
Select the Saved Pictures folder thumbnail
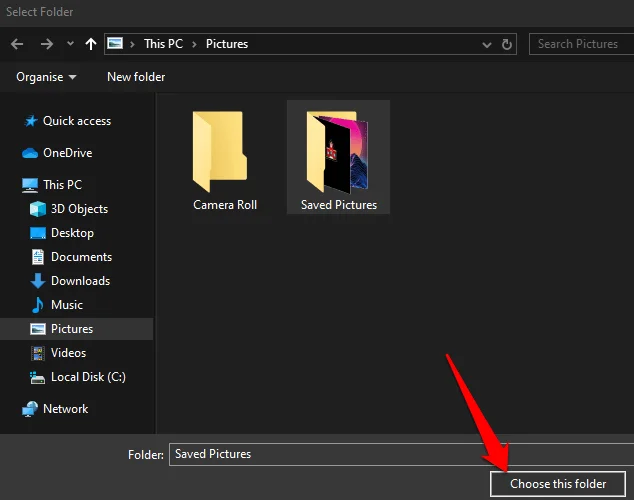(337, 152)
